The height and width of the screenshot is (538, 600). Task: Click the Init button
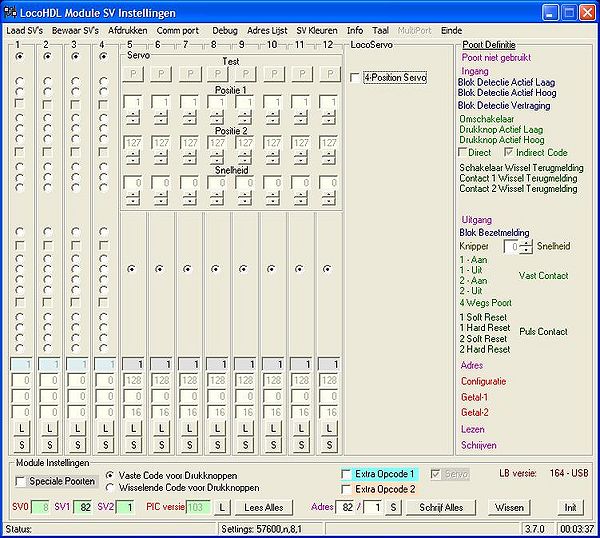tap(570, 508)
